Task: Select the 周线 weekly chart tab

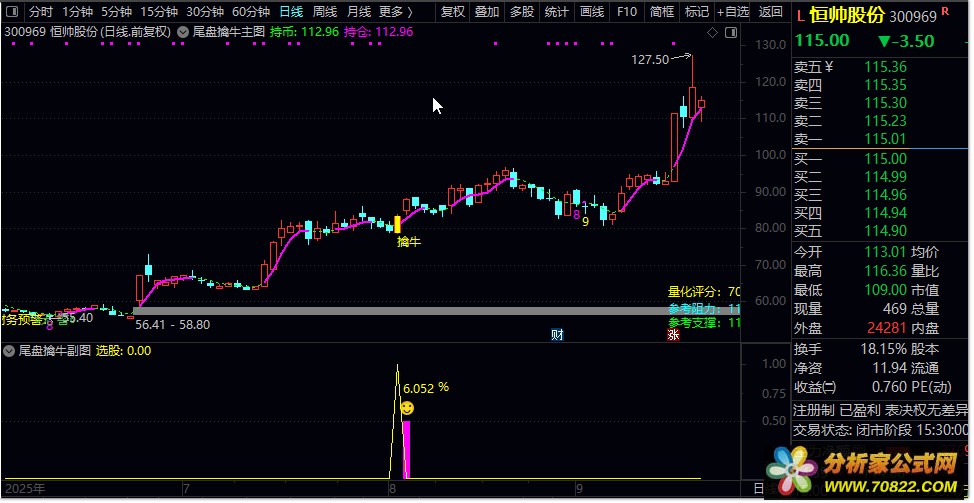Action: [x=325, y=12]
